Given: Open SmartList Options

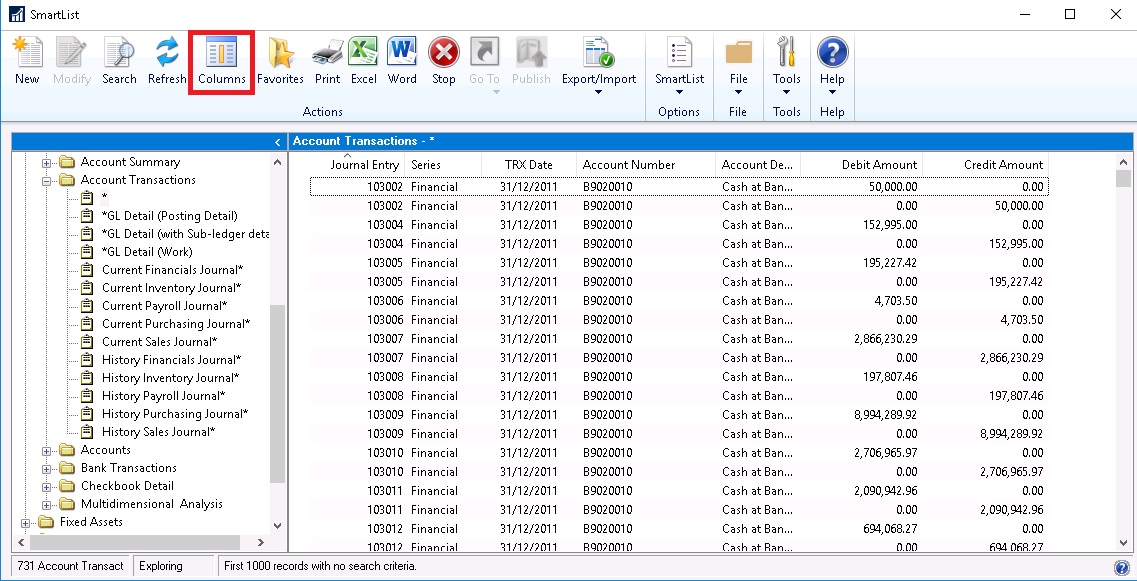Looking at the screenshot, I should 679,60.
